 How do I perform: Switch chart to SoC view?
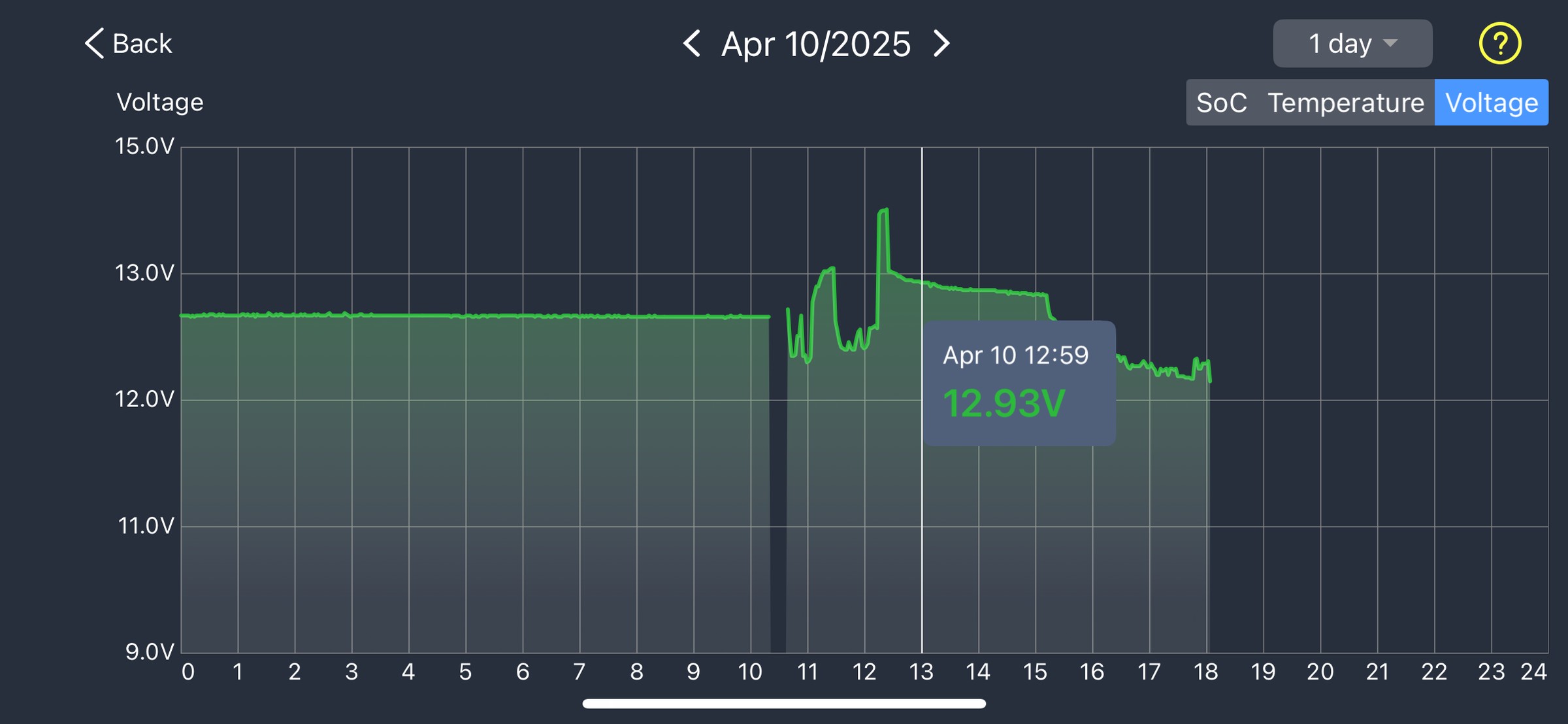click(x=1221, y=103)
